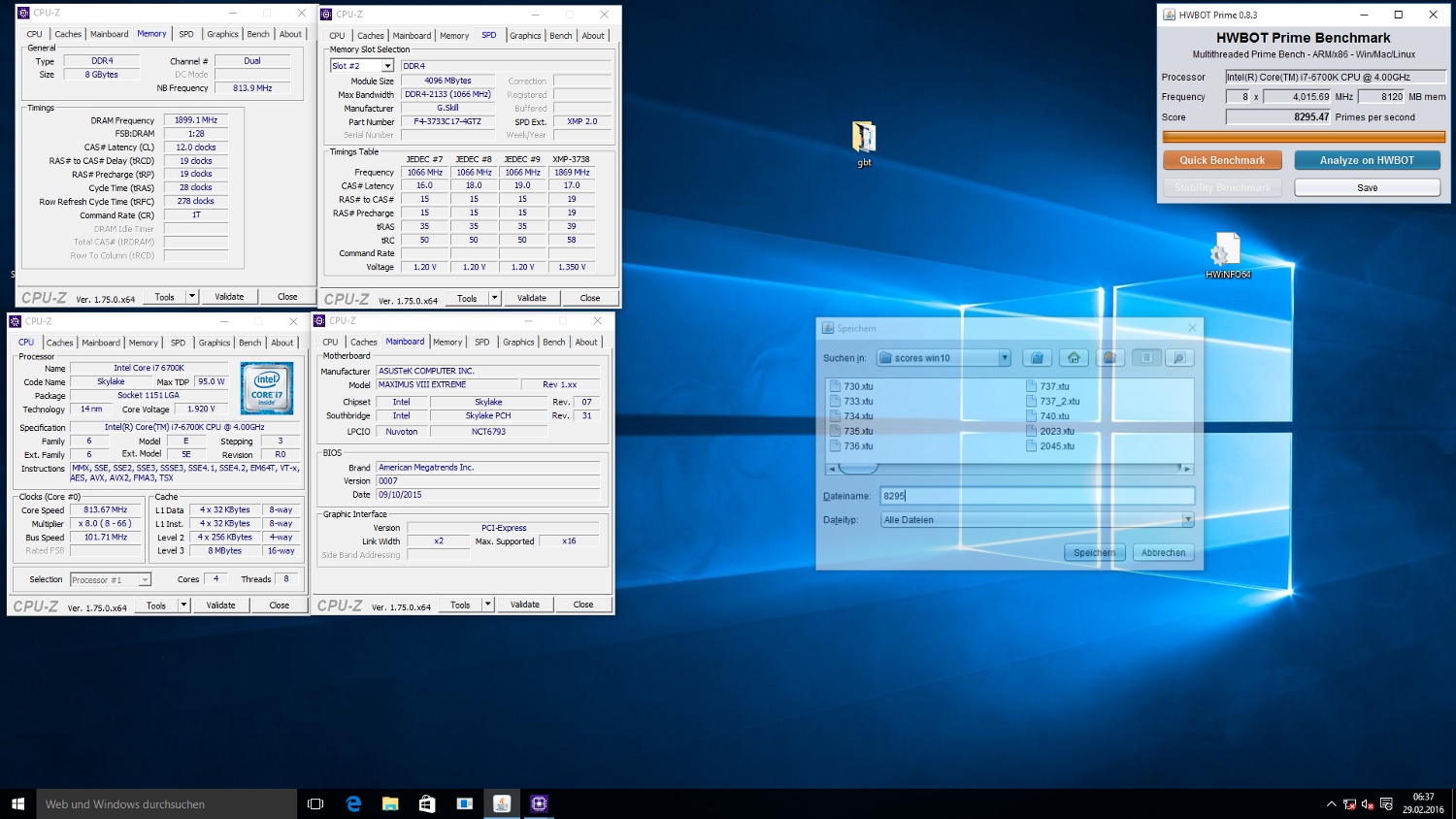The width and height of the screenshot is (1456, 819).
Task: Select the 737_2.xtu file
Action: pos(1053,401)
